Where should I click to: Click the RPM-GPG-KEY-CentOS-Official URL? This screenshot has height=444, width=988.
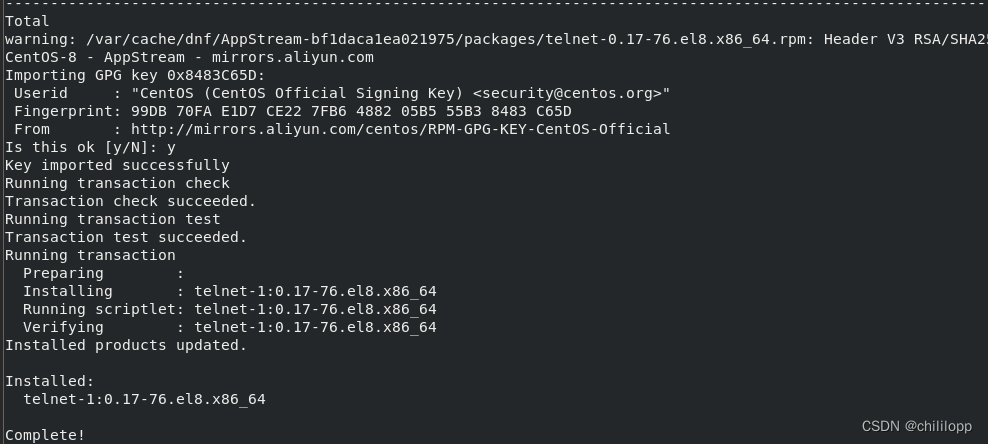(400, 129)
